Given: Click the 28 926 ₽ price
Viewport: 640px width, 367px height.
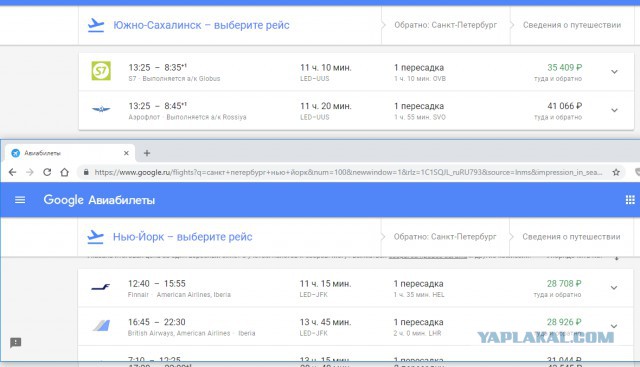Looking at the screenshot, I should 564,322.
